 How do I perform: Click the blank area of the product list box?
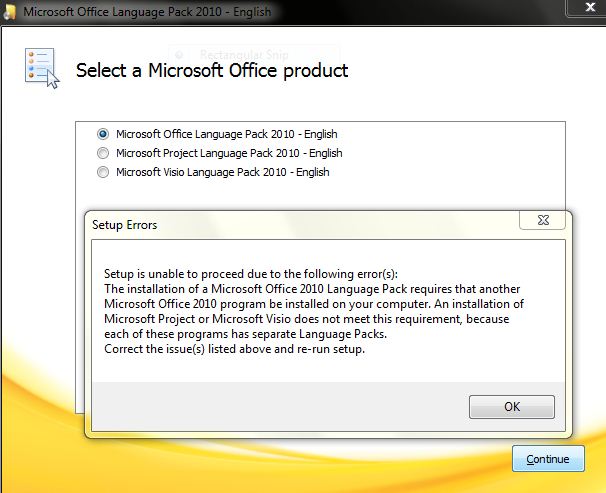(450, 160)
